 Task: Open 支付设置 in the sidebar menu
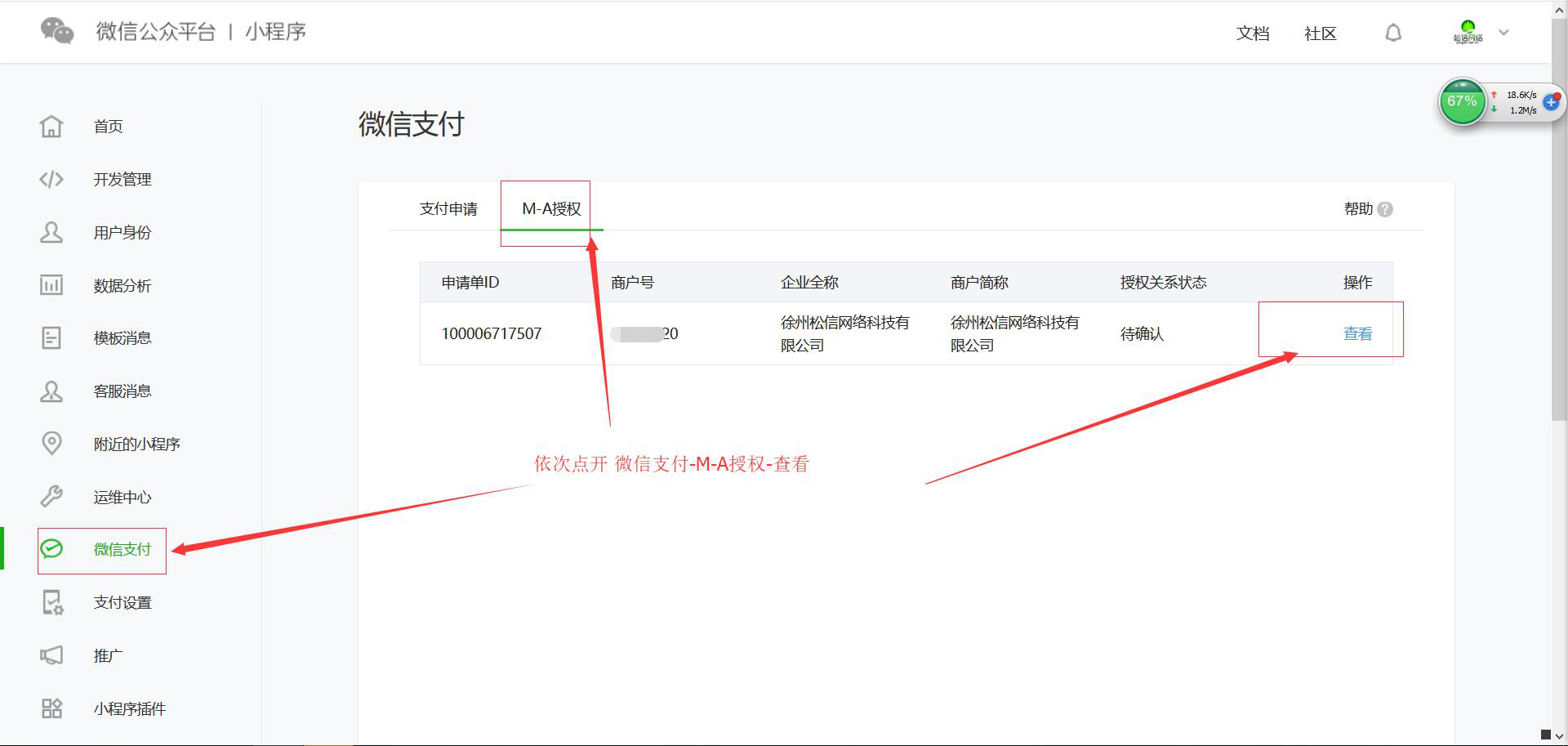(x=122, y=602)
